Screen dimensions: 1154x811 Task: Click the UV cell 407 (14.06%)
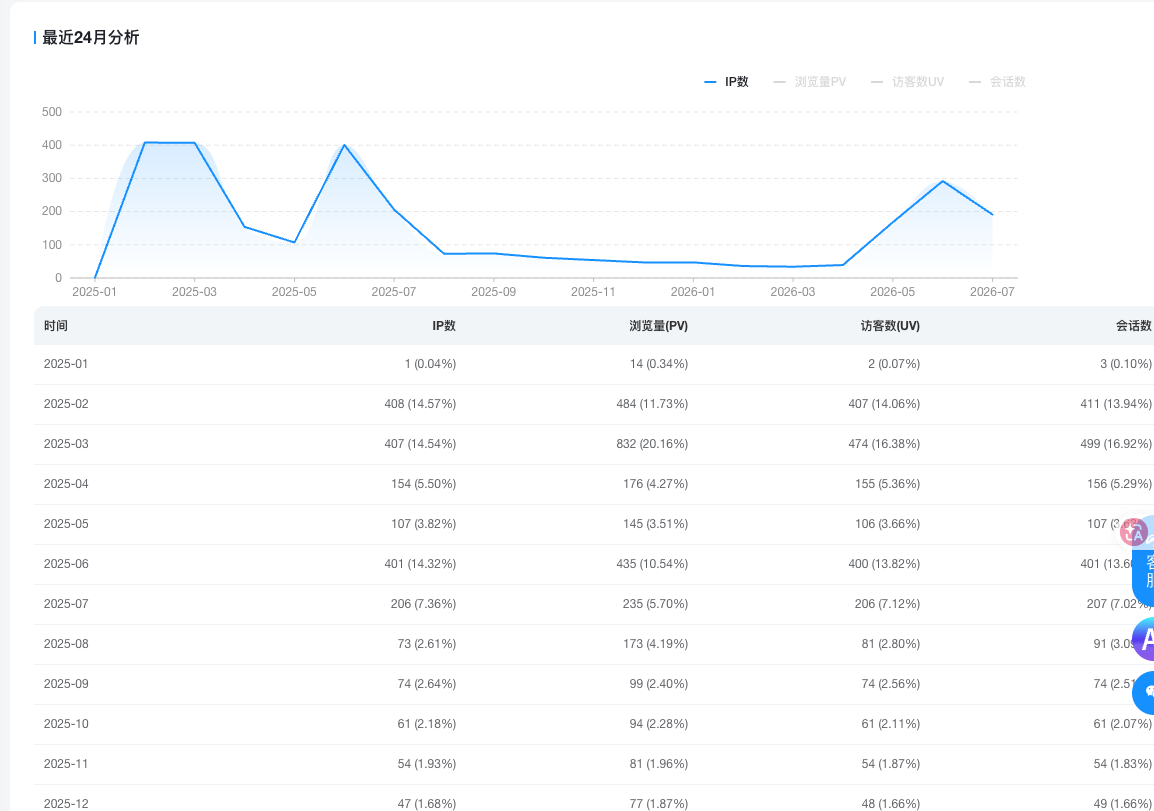click(884, 404)
